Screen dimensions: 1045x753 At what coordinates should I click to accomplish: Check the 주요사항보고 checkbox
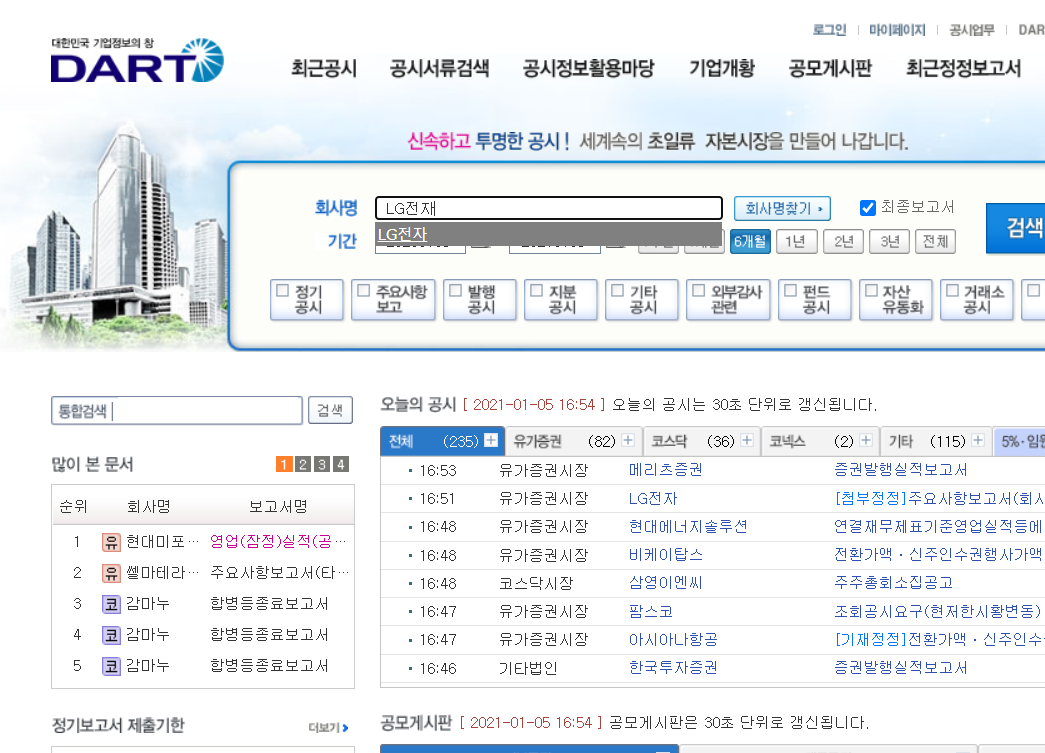pos(363,291)
